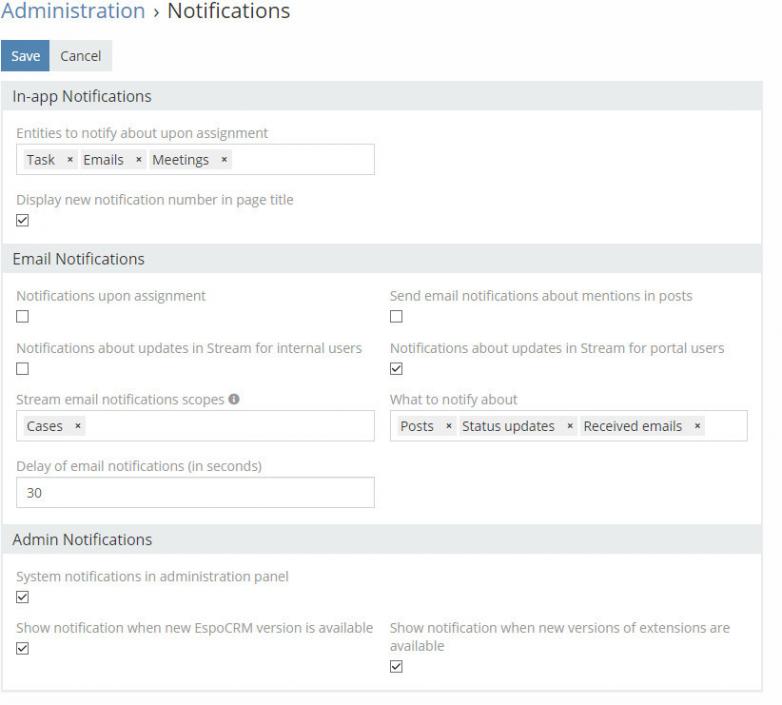The width and height of the screenshot is (782, 705).
Task: Click the email notifications delay input
Action: pos(195,492)
